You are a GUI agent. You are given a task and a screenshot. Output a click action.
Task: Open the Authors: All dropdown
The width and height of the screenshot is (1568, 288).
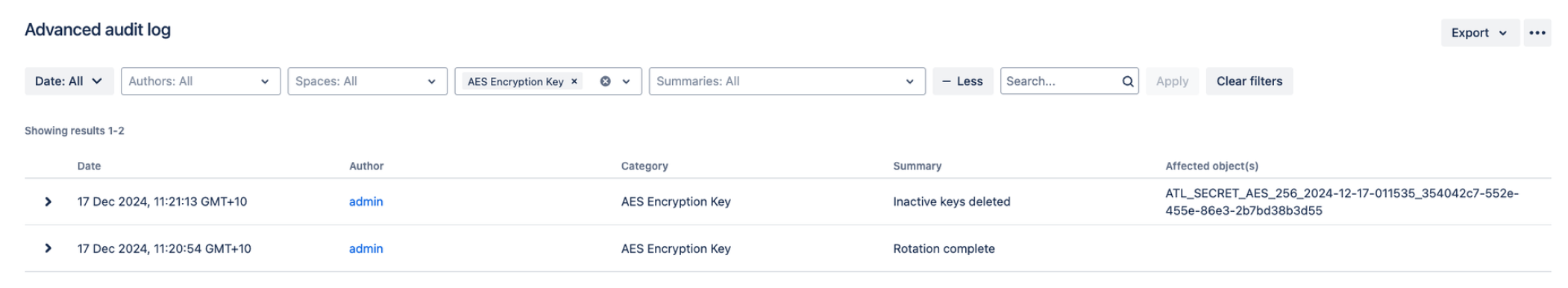(201, 81)
